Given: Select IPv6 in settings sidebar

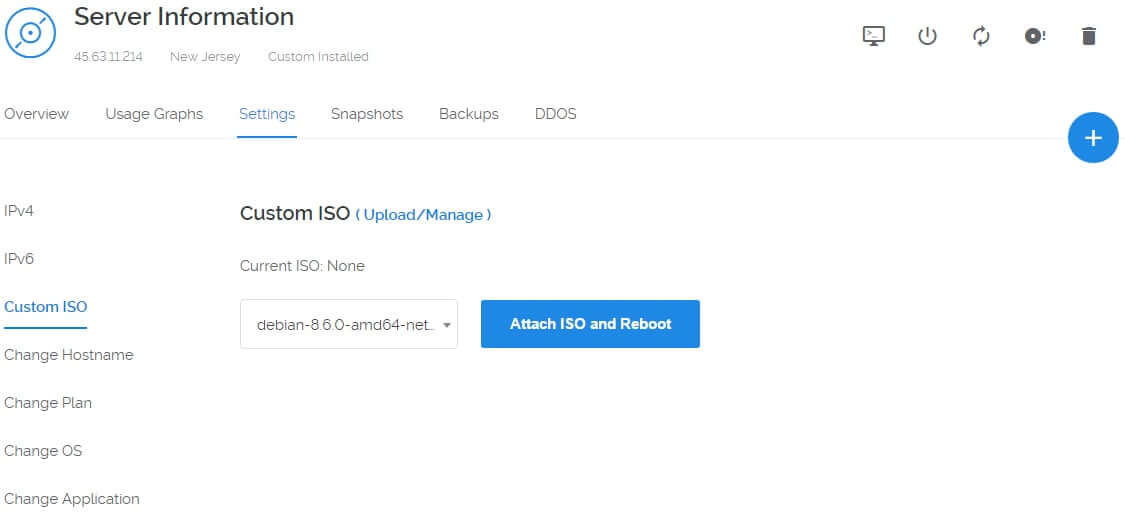Looking at the screenshot, I should point(19,259).
